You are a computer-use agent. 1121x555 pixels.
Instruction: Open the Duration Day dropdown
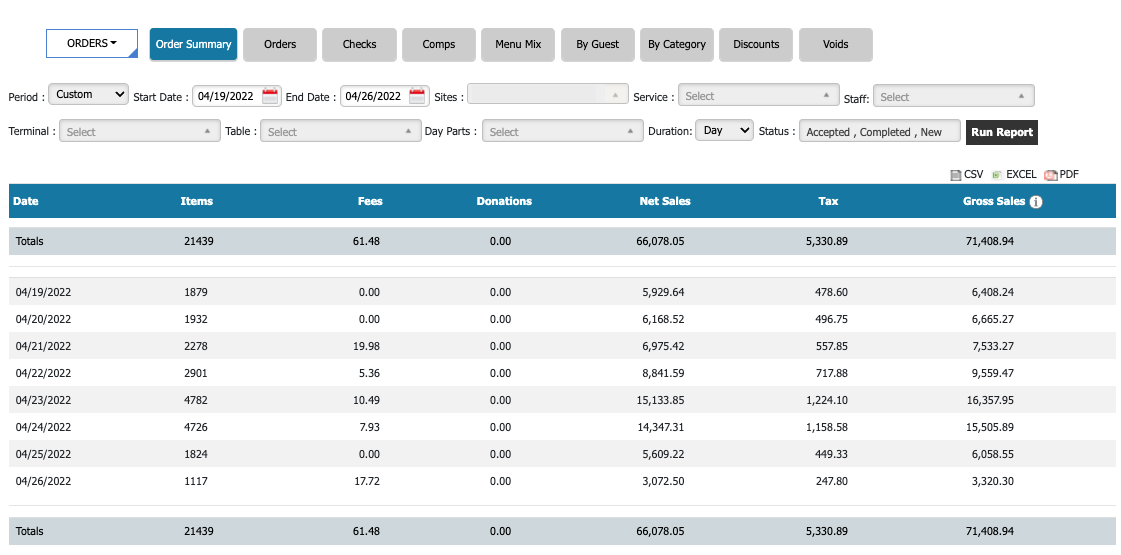(x=724, y=130)
